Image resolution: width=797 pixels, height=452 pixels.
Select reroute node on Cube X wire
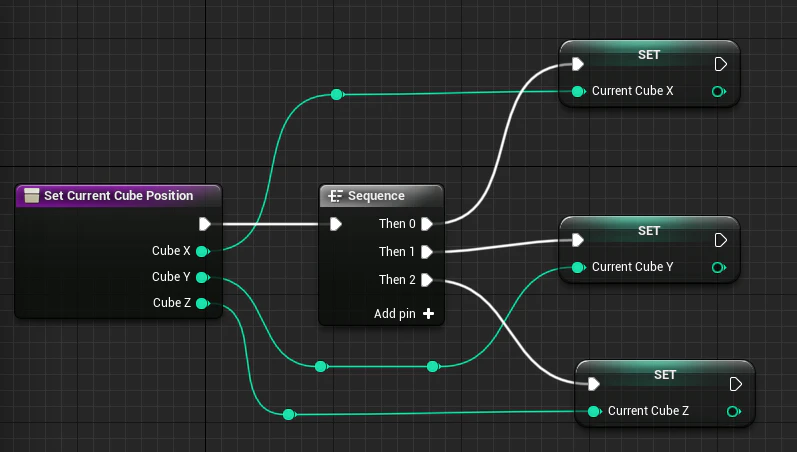click(336, 95)
